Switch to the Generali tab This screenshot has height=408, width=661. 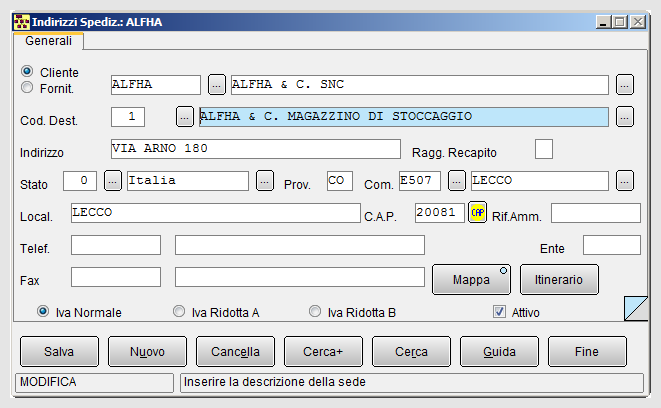point(48,41)
